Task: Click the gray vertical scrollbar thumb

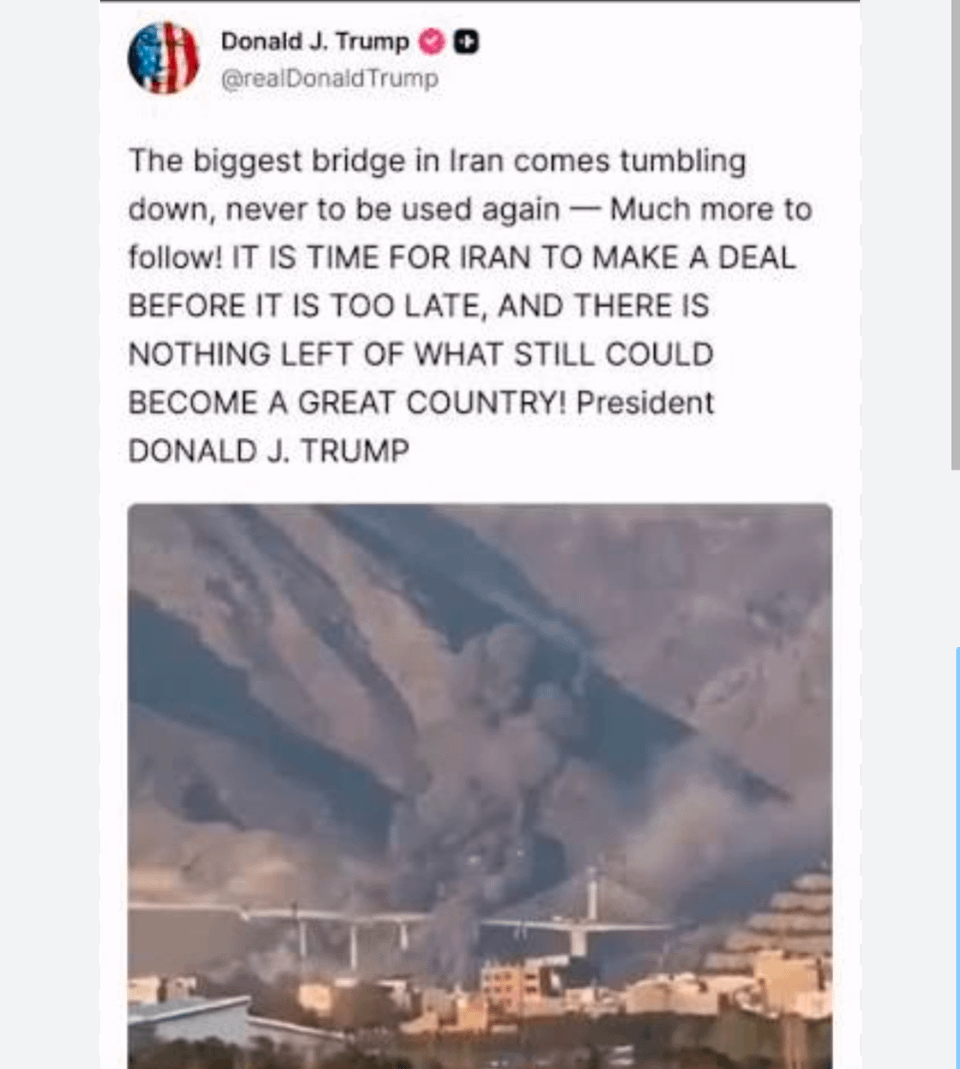Action: point(955,235)
